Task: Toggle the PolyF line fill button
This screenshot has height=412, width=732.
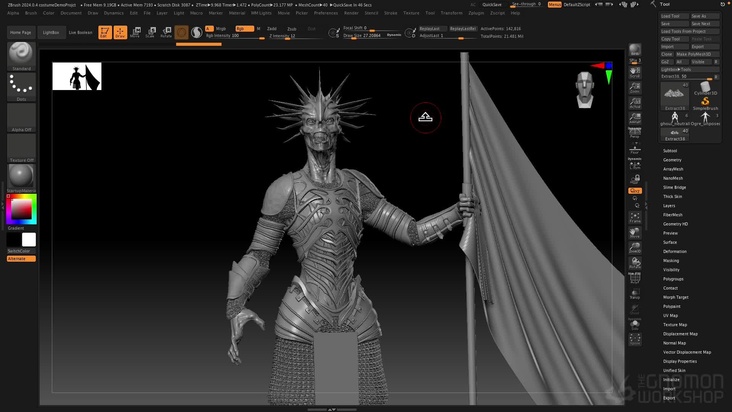Action: (x=635, y=278)
